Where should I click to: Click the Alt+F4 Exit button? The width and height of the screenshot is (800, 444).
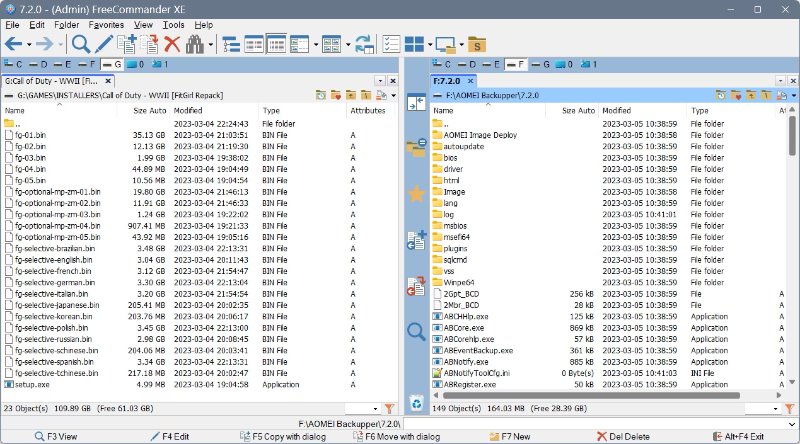[738, 436]
